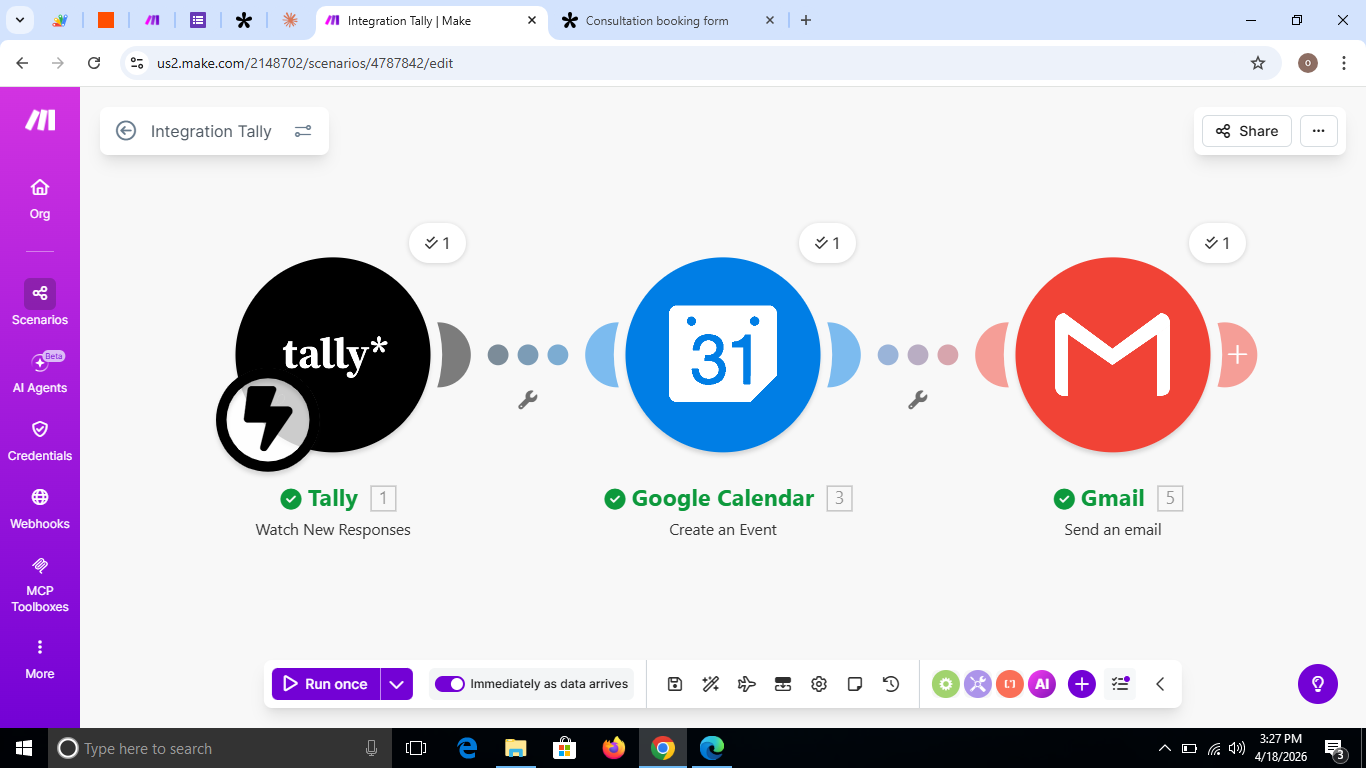1366x768 pixels.
Task: Collapse the bottom toolbar with chevron
Action: click(1160, 684)
